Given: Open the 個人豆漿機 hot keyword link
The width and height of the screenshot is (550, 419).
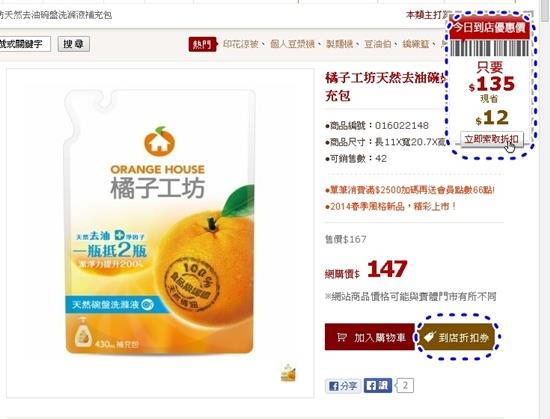Looking at the screenshot, I should [292, 44].
